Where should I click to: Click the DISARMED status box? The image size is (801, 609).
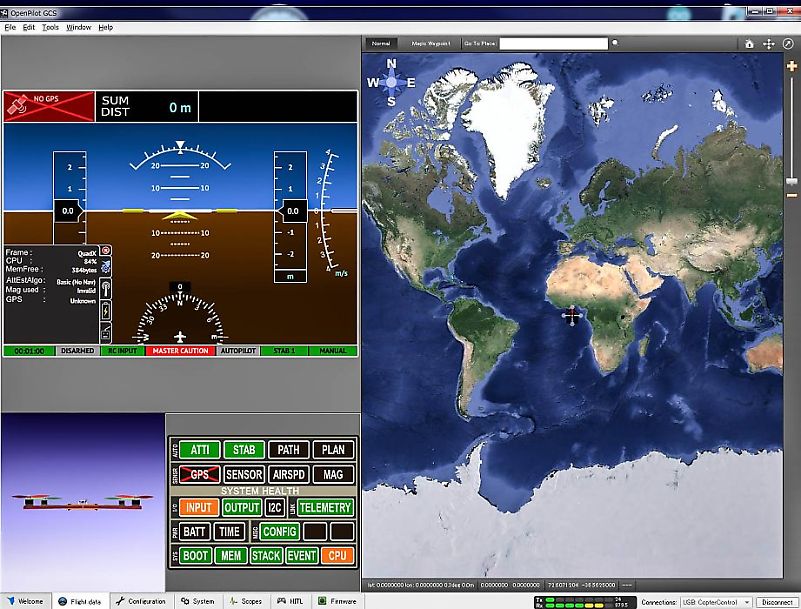[x=77, y=351]
